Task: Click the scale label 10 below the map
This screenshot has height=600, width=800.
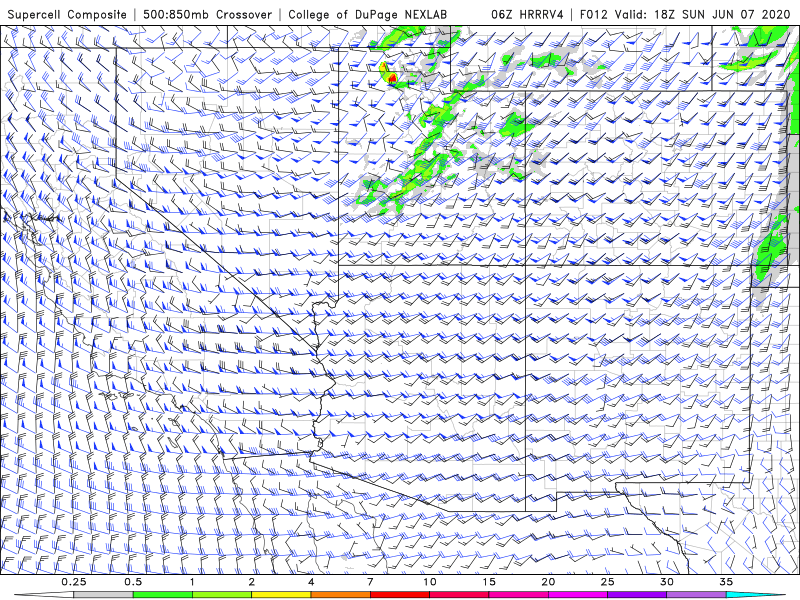Action: [430, 582]
